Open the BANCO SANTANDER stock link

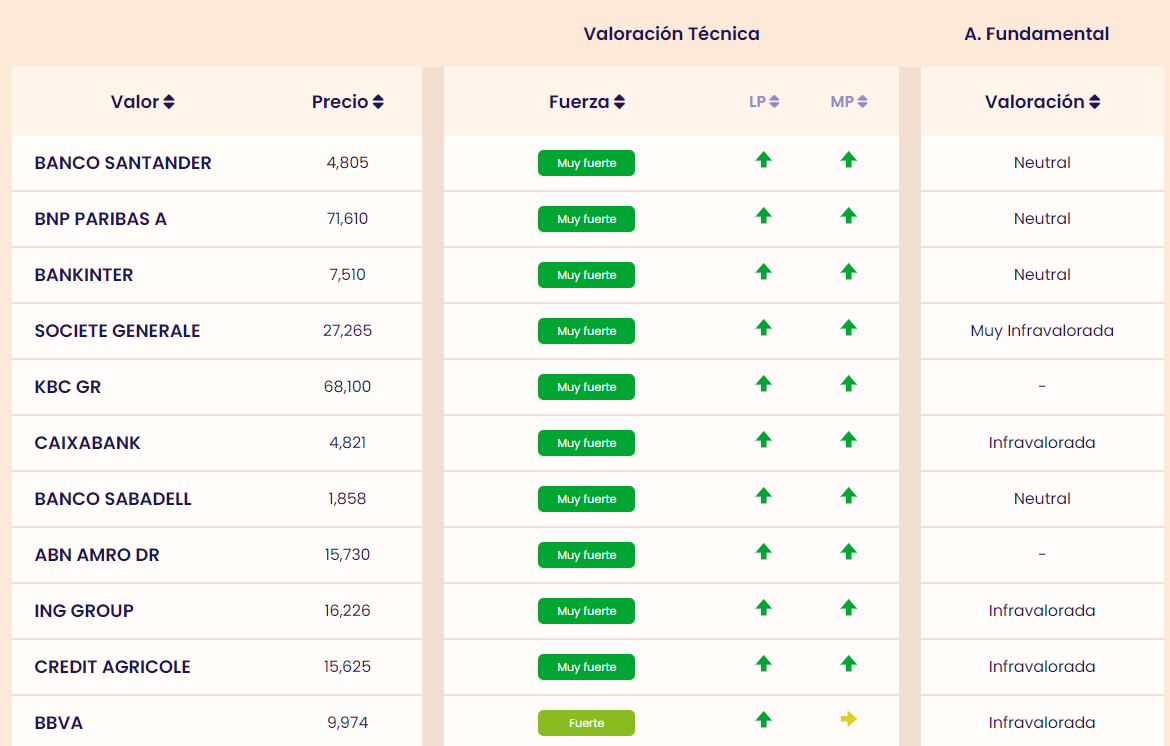click(123, 163)
